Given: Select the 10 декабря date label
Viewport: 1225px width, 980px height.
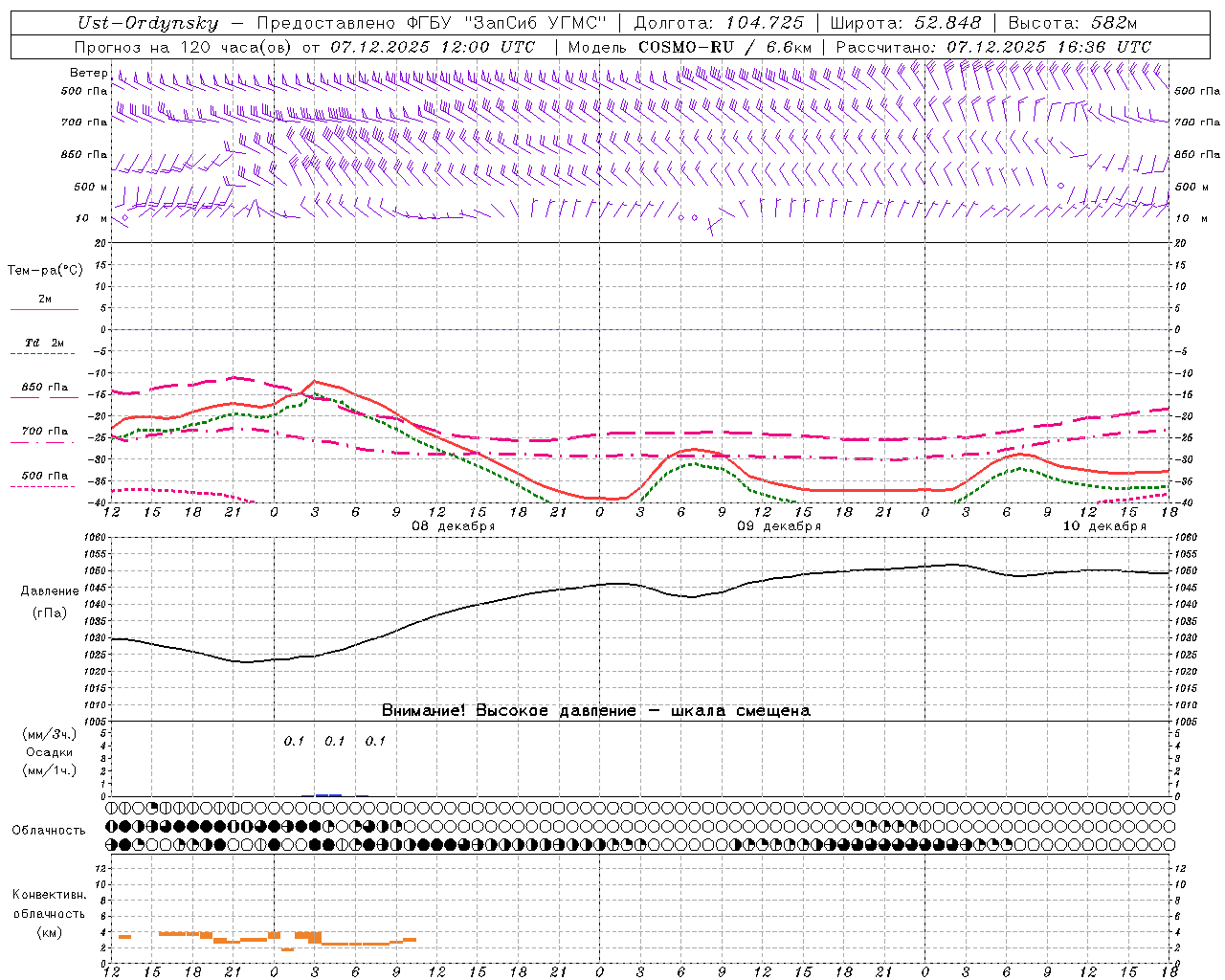Looking at the screenshot, I should 1103,526.
